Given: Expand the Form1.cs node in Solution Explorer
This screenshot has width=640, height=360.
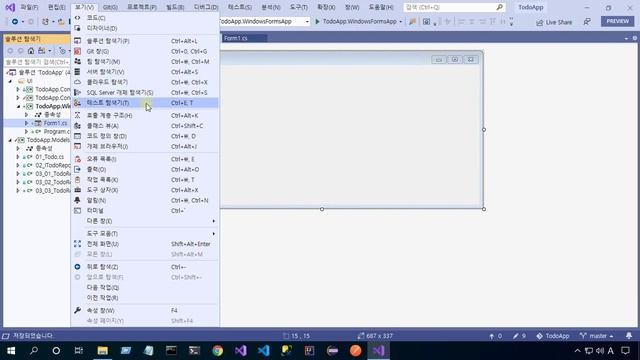Looking at the screenshot, I should click(27, 123).
